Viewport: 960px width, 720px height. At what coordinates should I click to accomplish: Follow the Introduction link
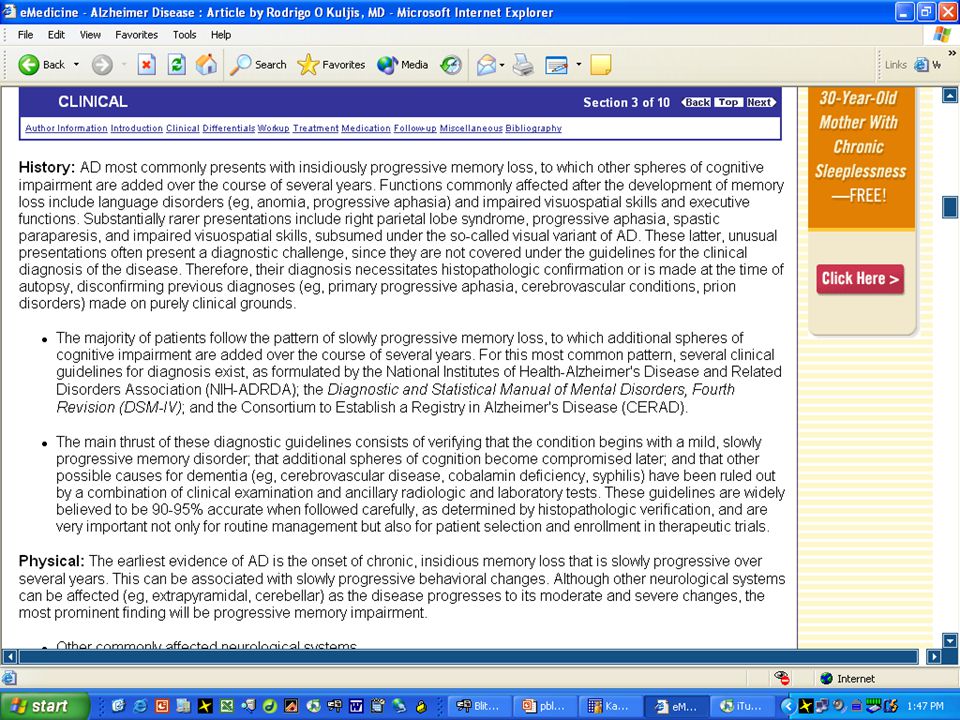click(x=137, y=128)
